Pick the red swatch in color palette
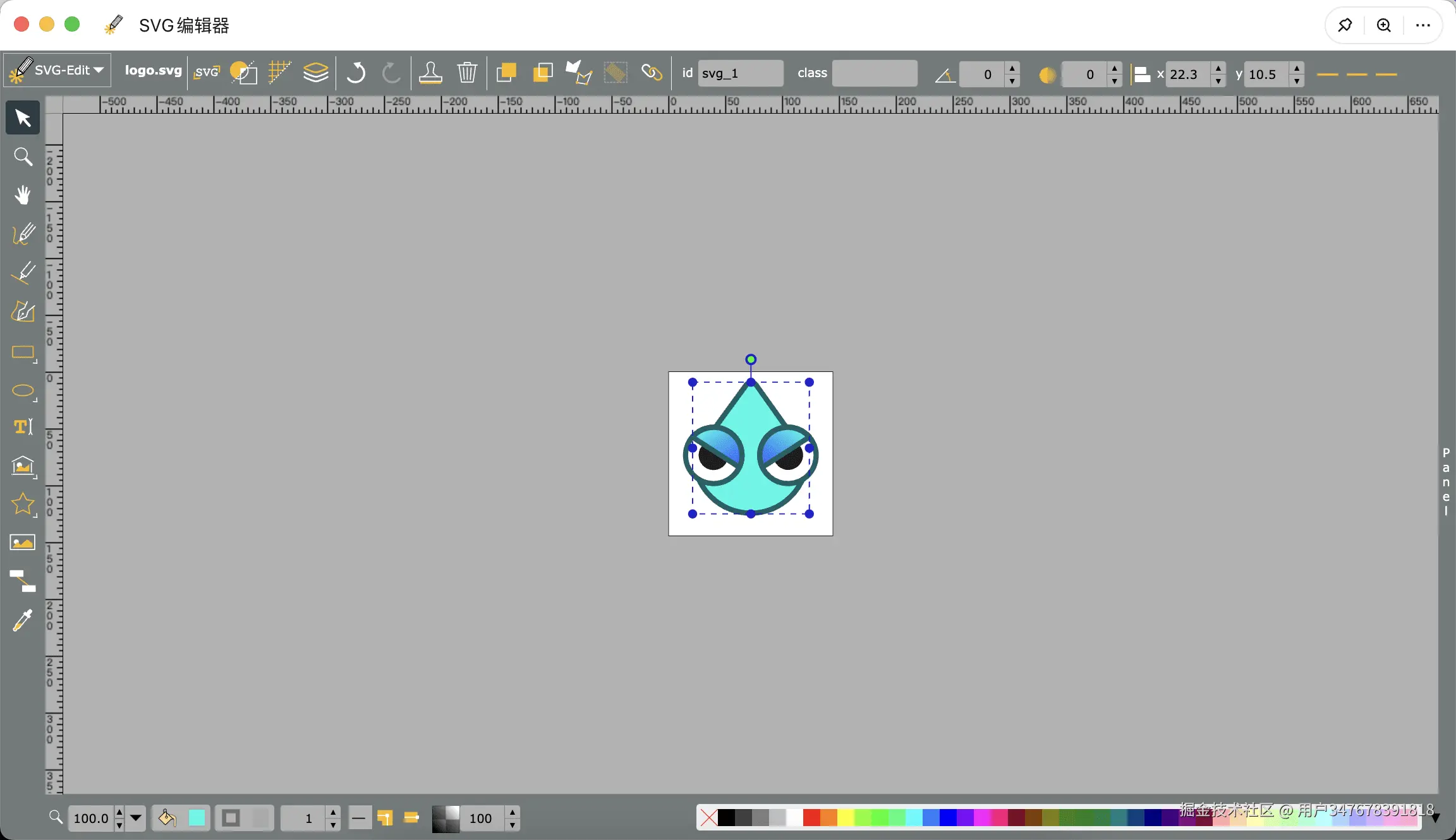This screenshot has width=1456, height=840. point(811,818)
